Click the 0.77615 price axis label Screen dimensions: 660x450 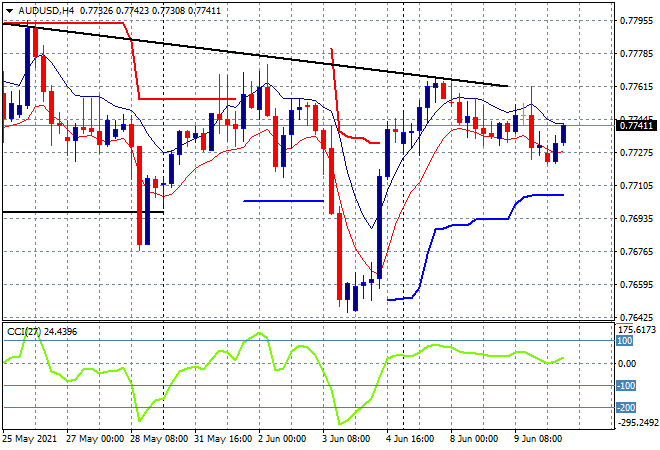pos(636,86)
